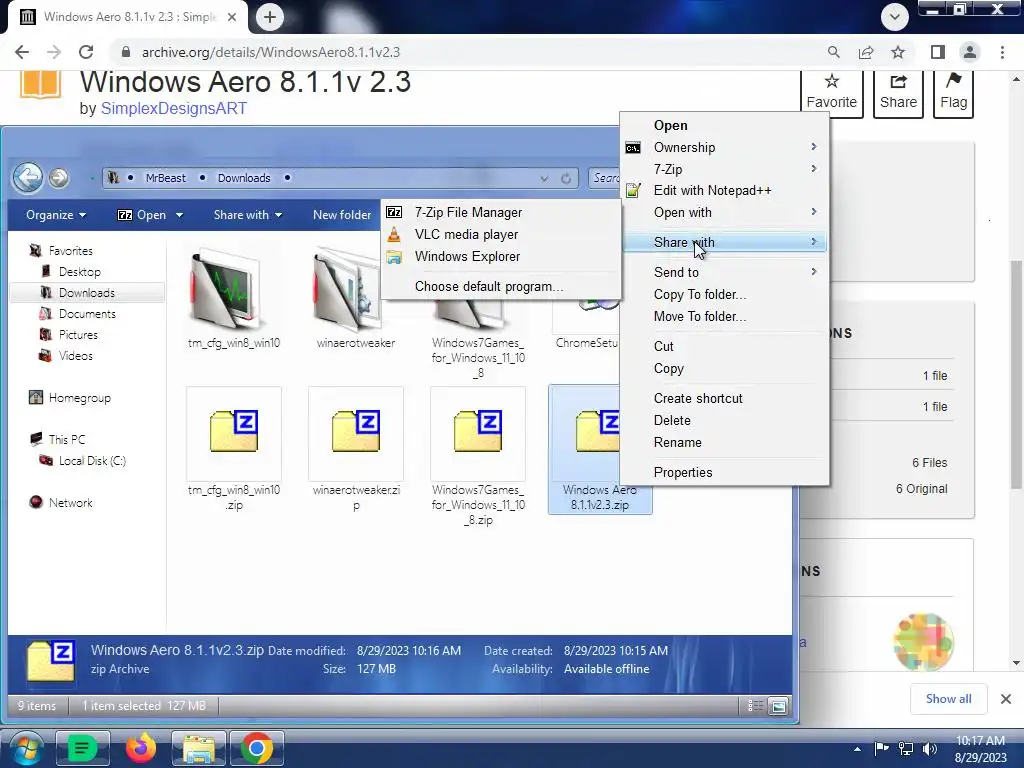This screenshot has height=768, width=1024.
Task: Select Videos in navigation pane
Action: click(x=75, y=356)
